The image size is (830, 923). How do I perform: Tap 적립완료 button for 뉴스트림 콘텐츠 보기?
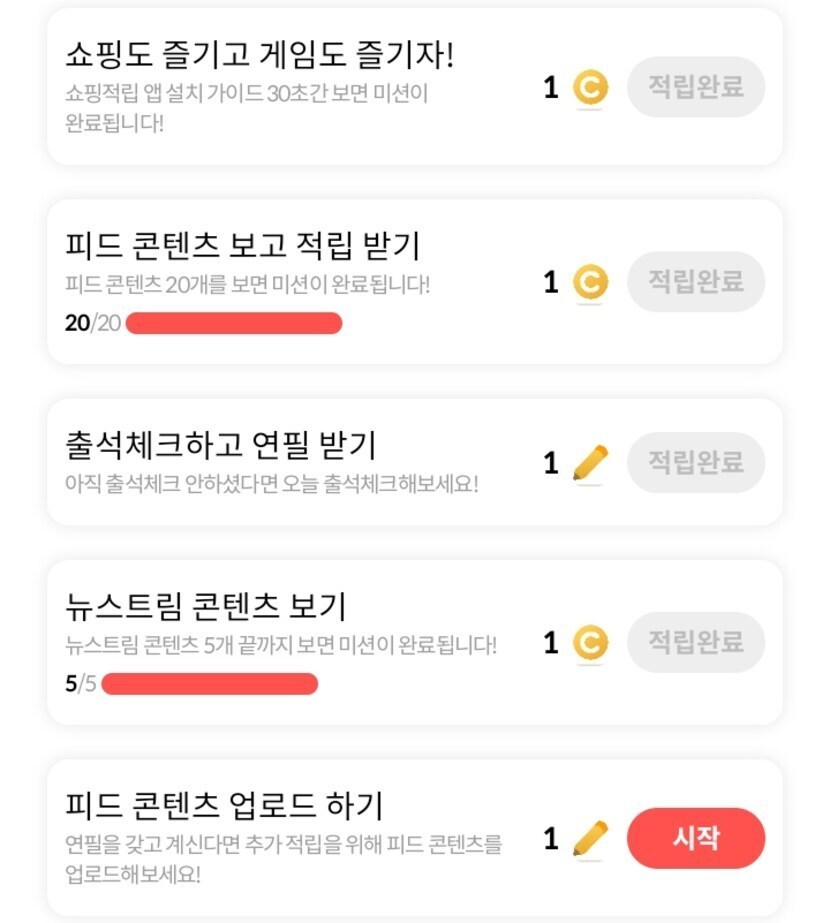(696, 642)
